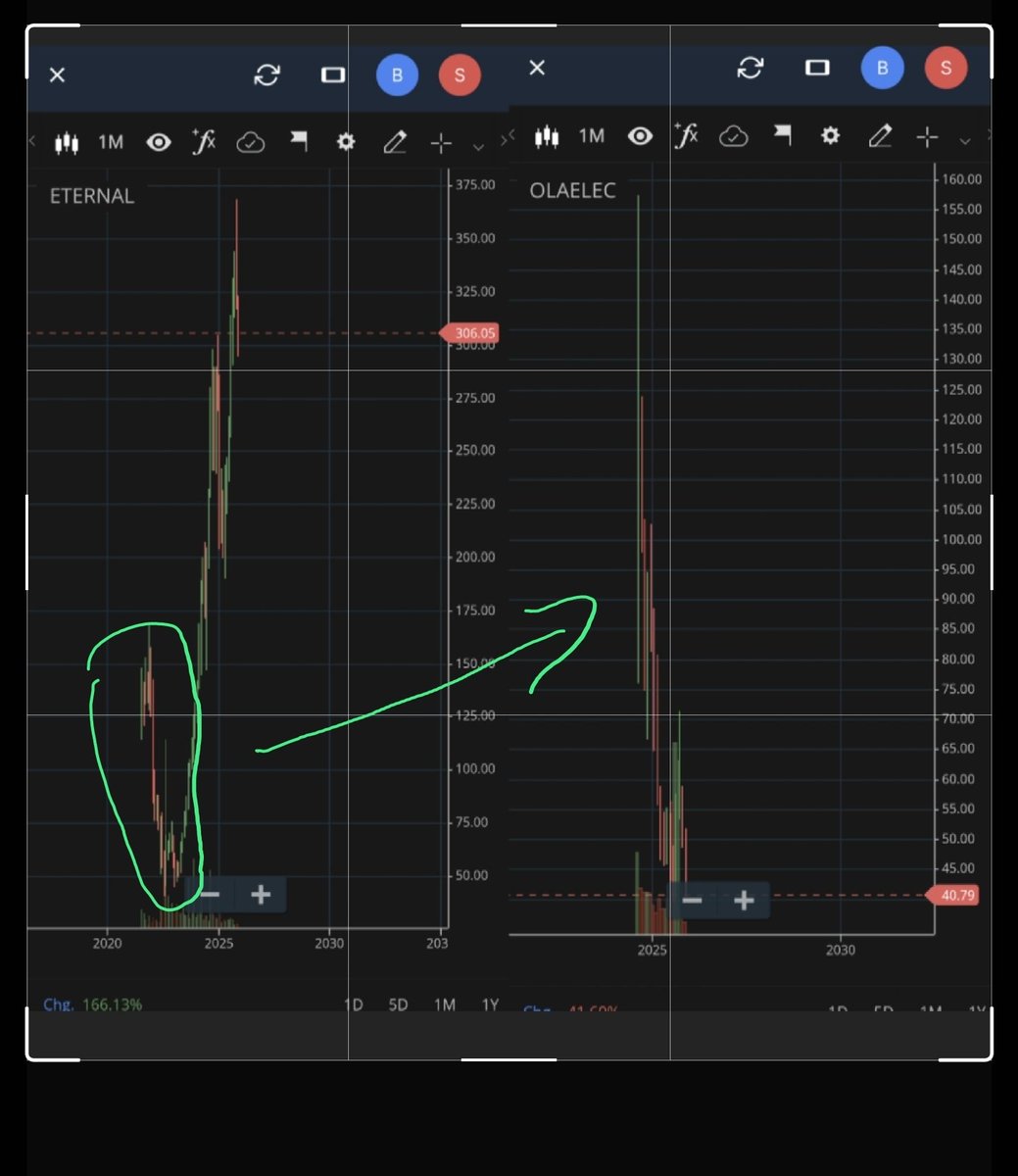Open chart settings gear on OLAELEC toolbar
Screen dimensions: 1018x1176
[x=830, y=136]
